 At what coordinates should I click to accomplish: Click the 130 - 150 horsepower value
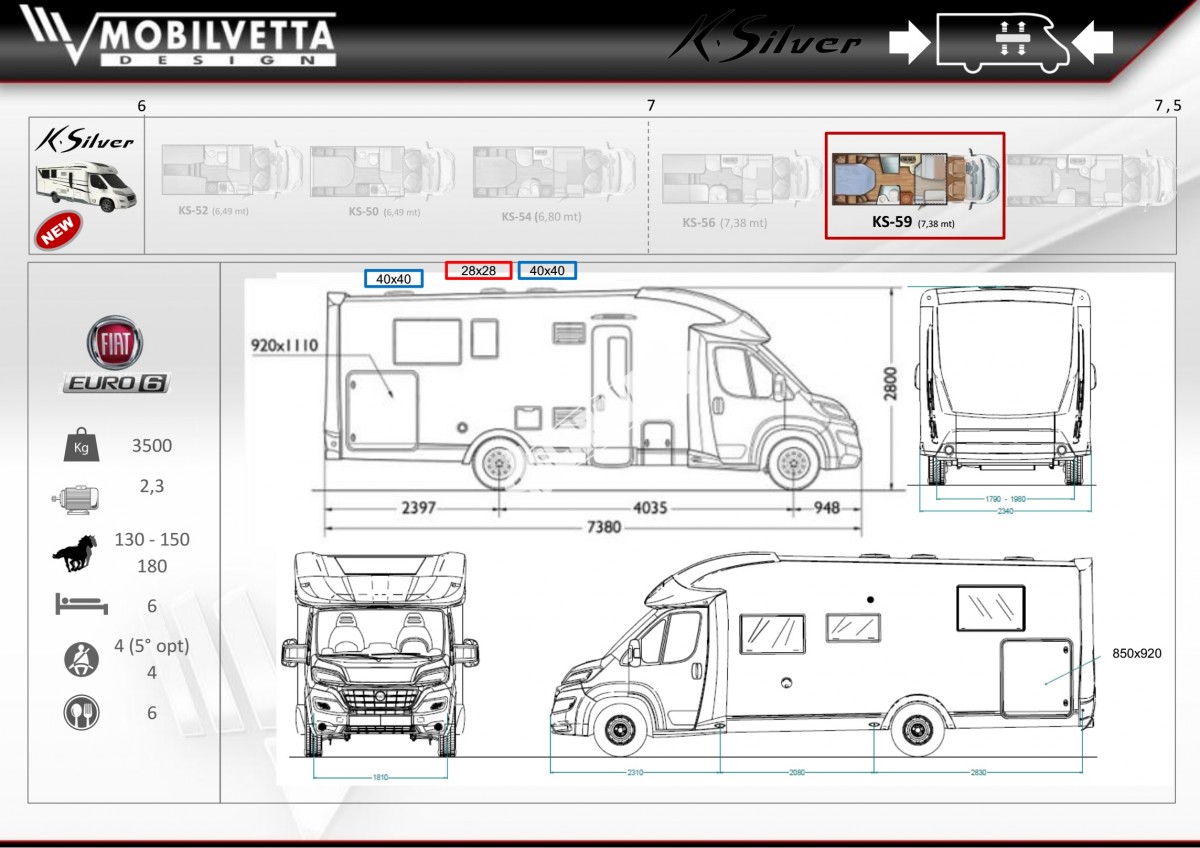coord(152,540)
